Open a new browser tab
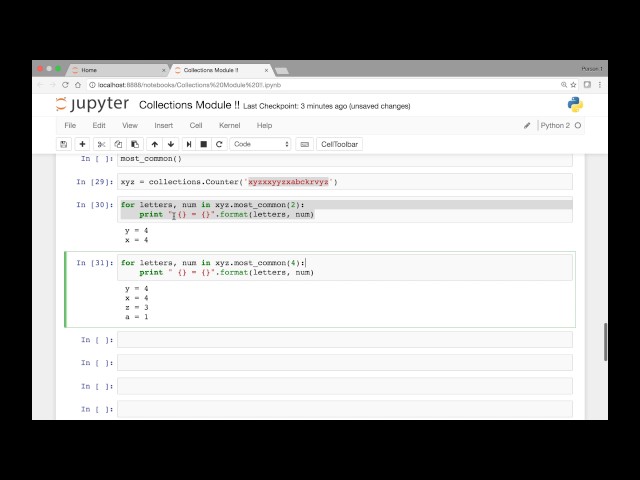 [x=282, y=71]
